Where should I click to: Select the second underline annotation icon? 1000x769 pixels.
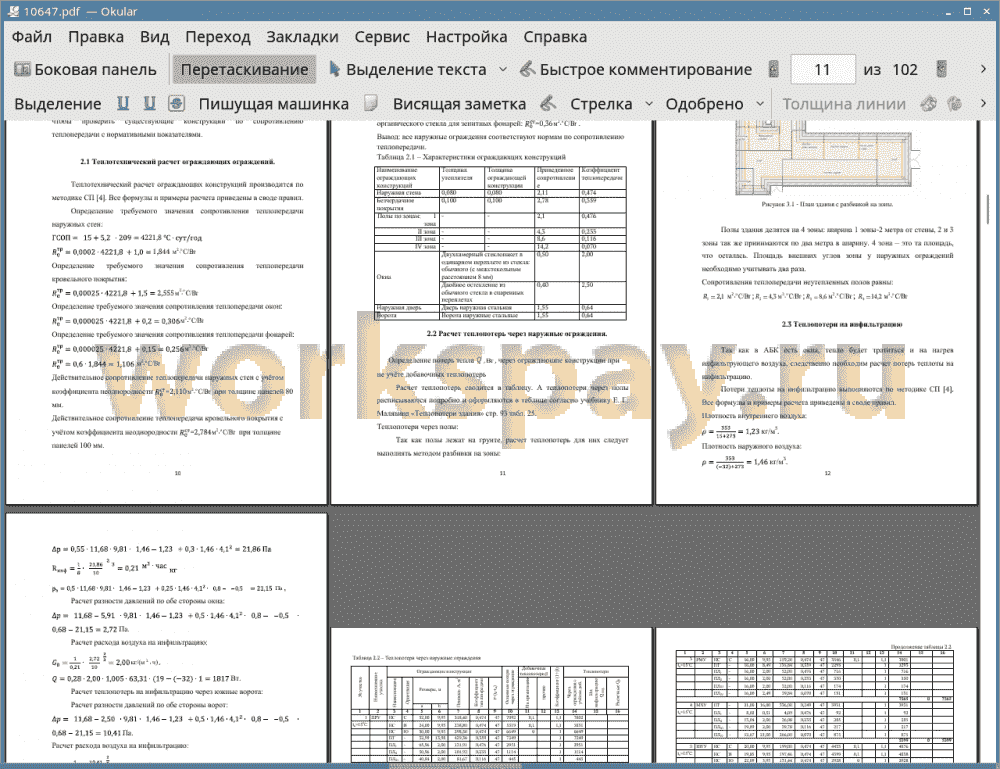click(149, 104)
